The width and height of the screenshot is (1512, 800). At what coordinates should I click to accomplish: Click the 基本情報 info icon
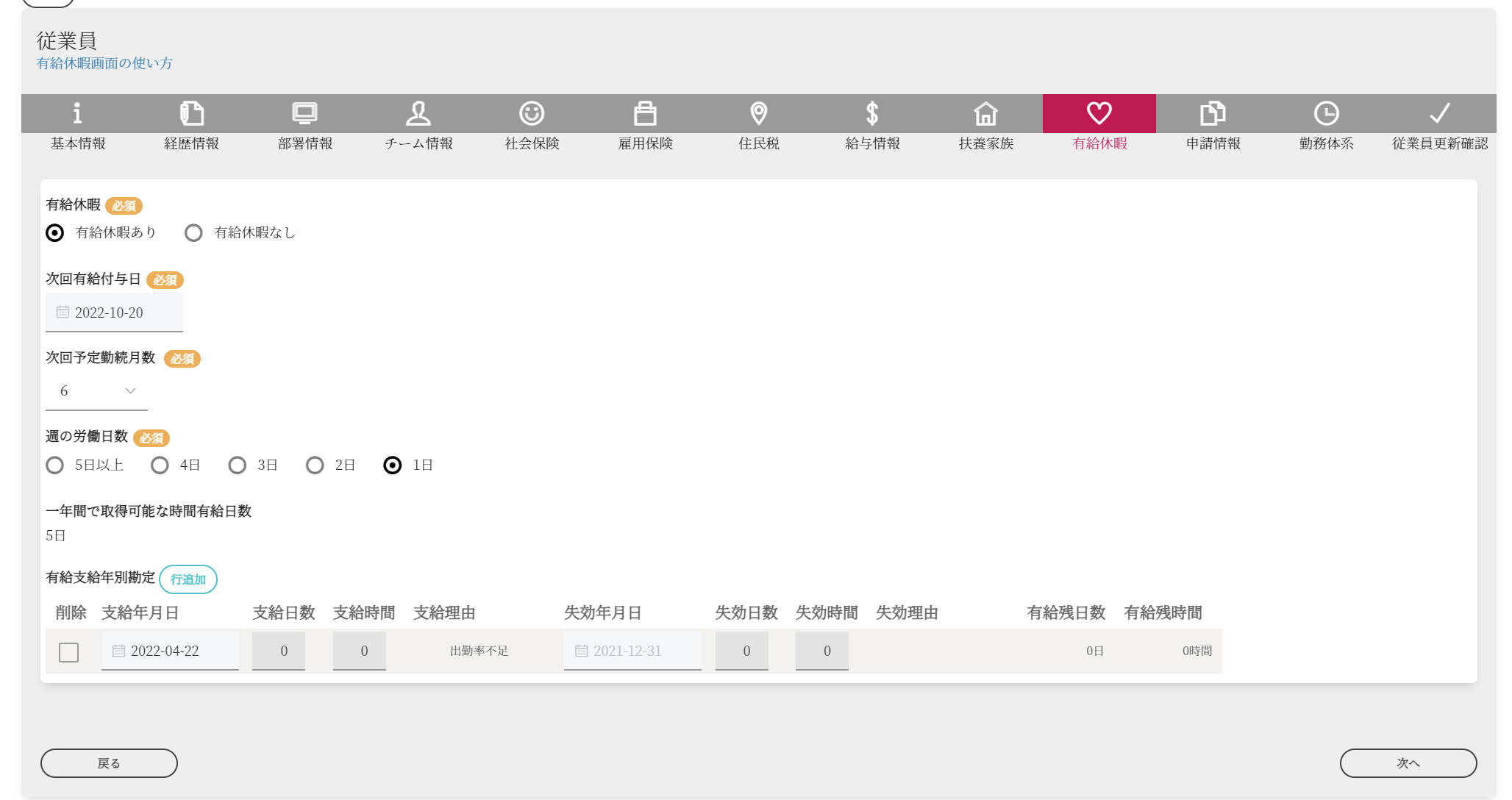click(x=77, y=113)
